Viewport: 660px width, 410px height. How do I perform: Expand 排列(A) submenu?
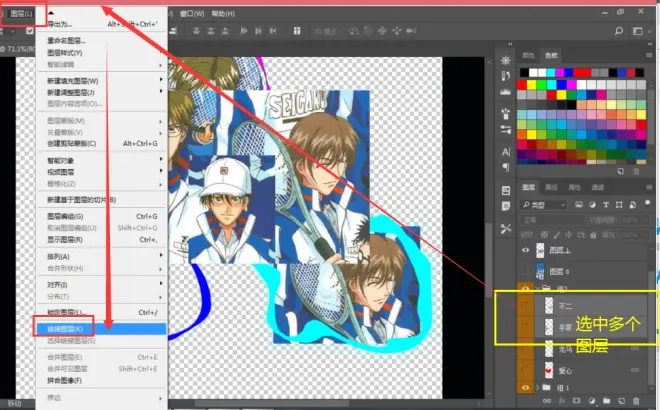coord(101,256)
